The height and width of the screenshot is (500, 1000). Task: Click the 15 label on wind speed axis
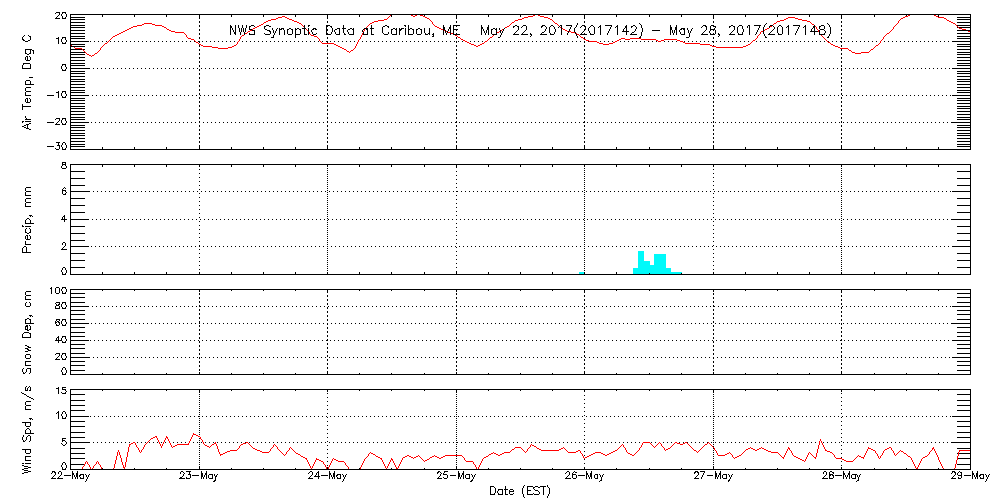[61, 390]
